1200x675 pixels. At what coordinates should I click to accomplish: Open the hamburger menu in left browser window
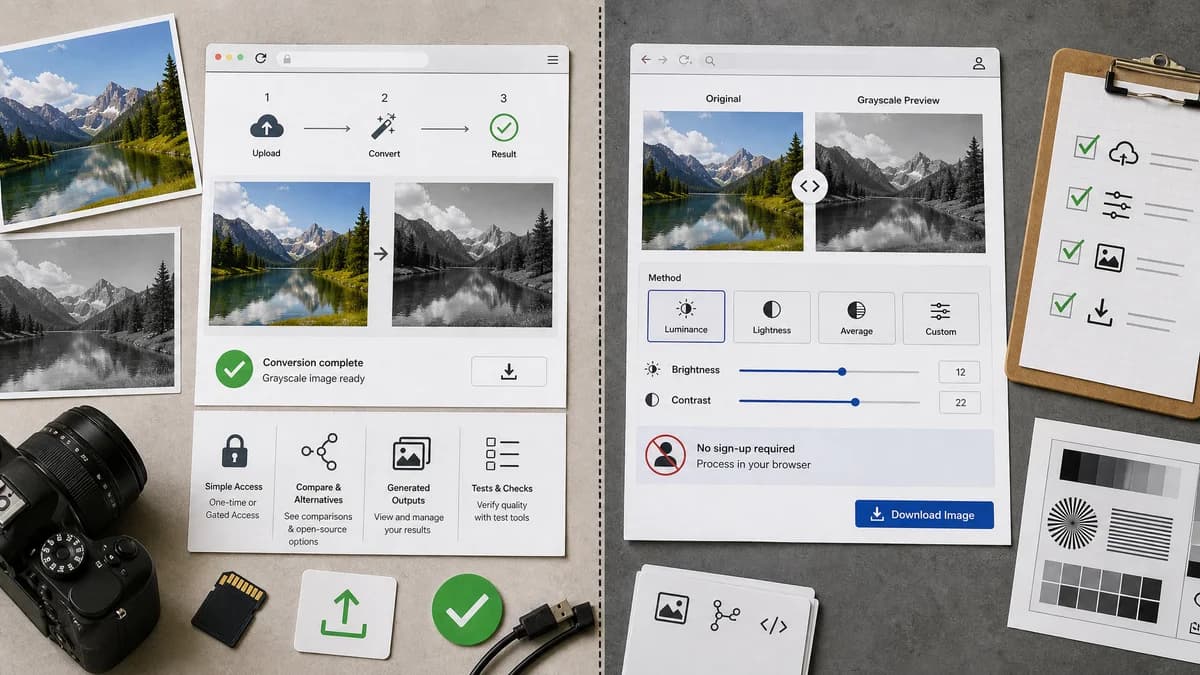pos(553,60)
